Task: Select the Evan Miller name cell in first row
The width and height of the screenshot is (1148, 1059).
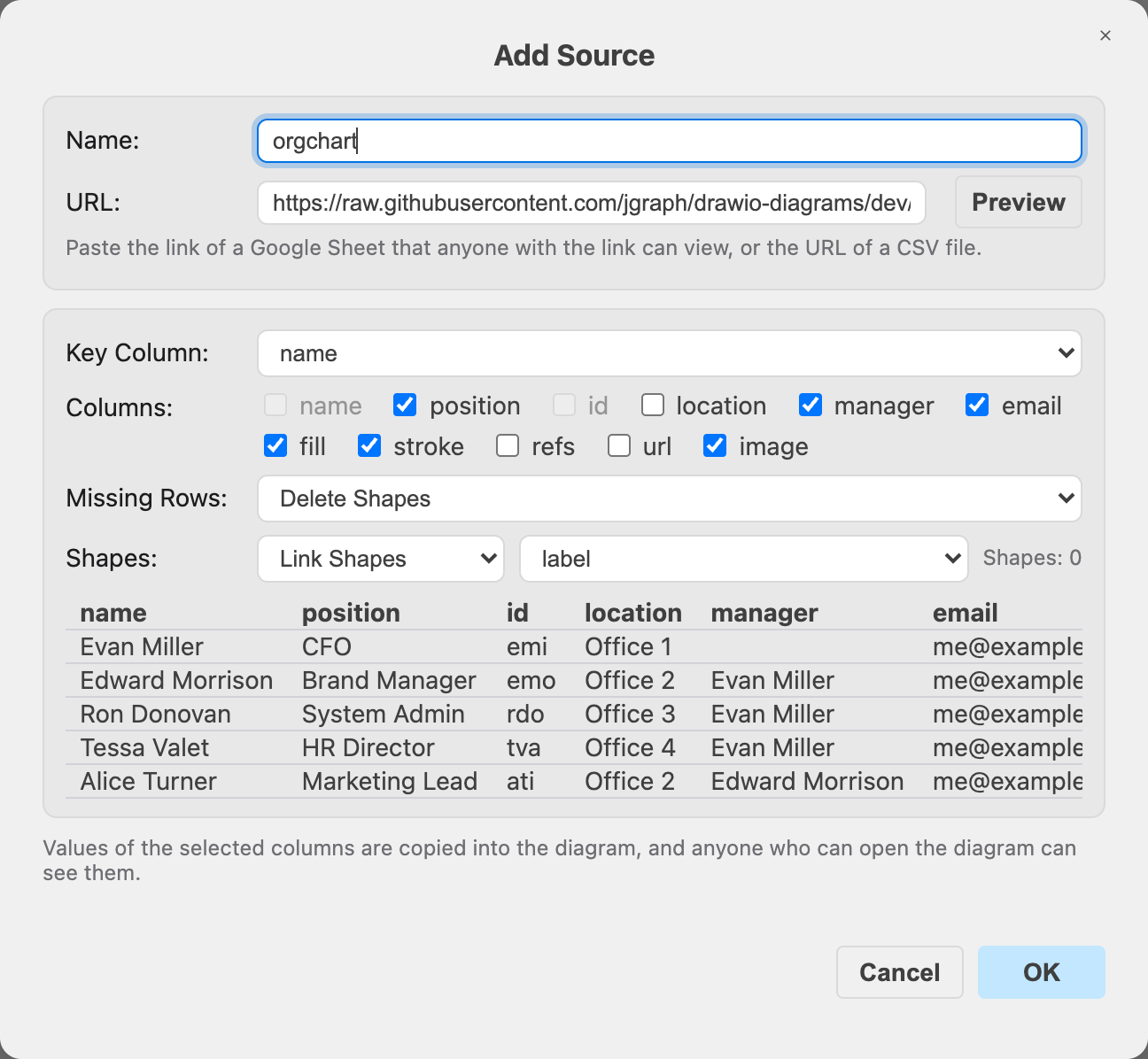Action: coord(142,647)
